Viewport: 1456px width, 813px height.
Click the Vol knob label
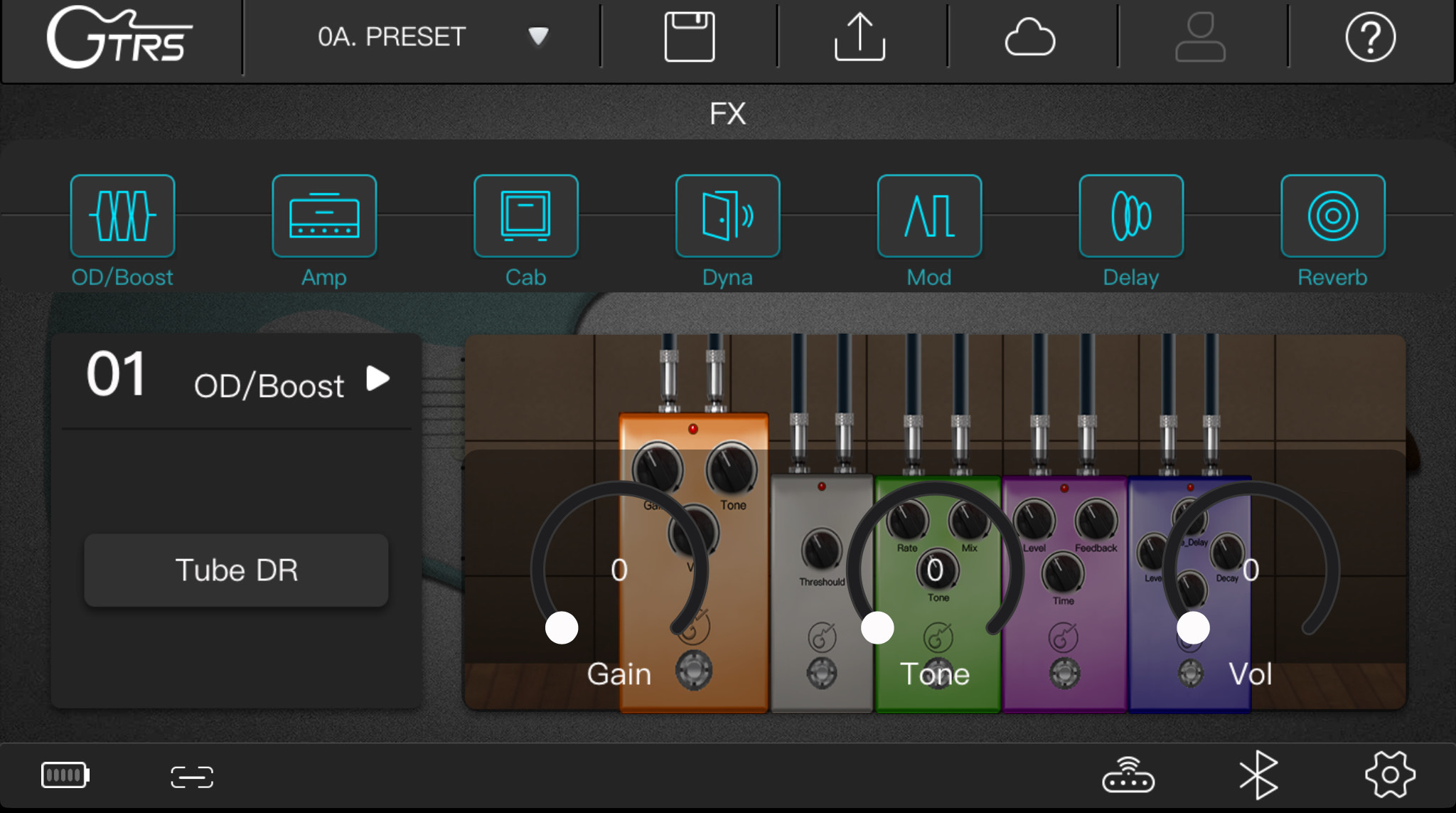tap(1250, 674)
